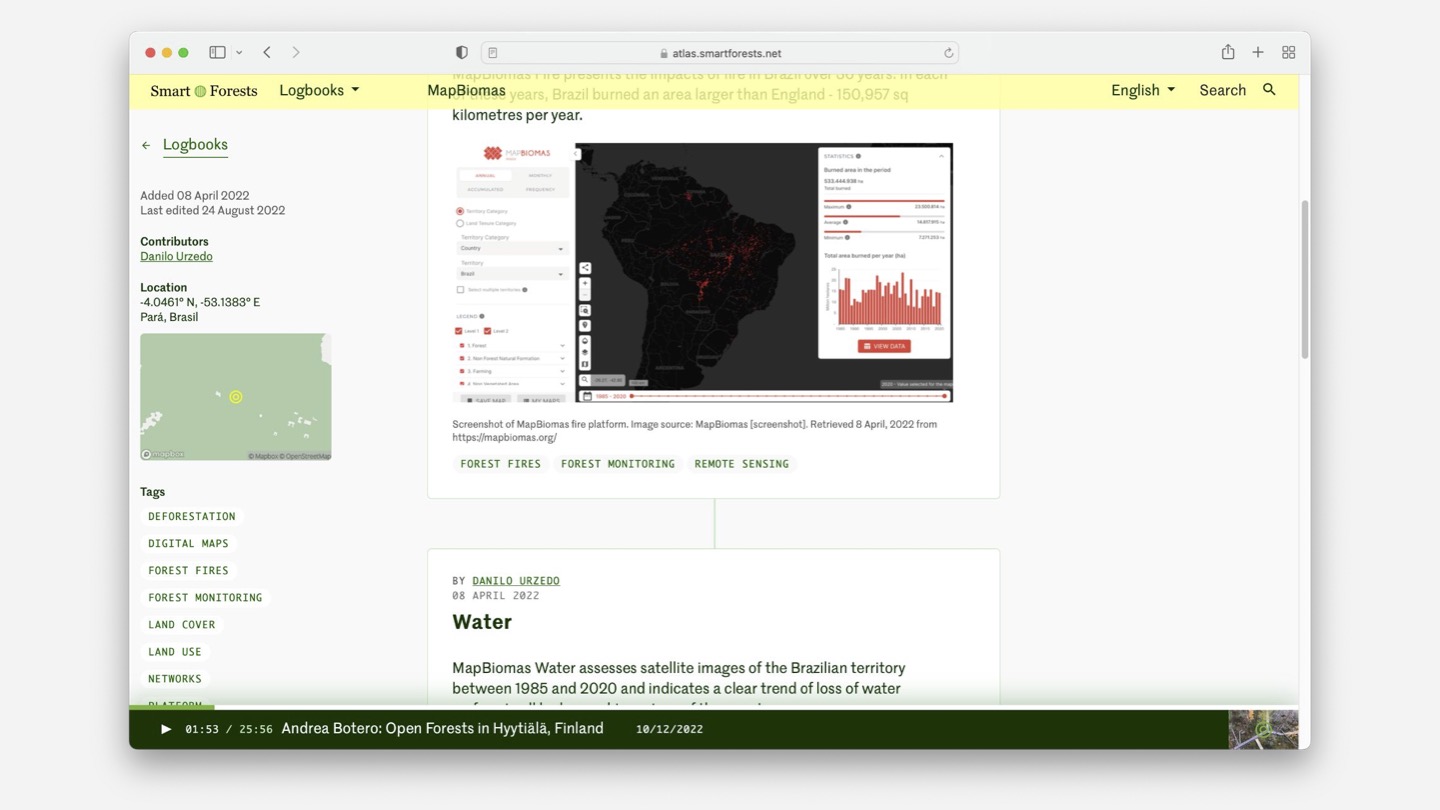Image resolution: width=1440 pixels, height=810 pixels.
Task: Select the DEFORESTATION tag
Action: point(192,516)
